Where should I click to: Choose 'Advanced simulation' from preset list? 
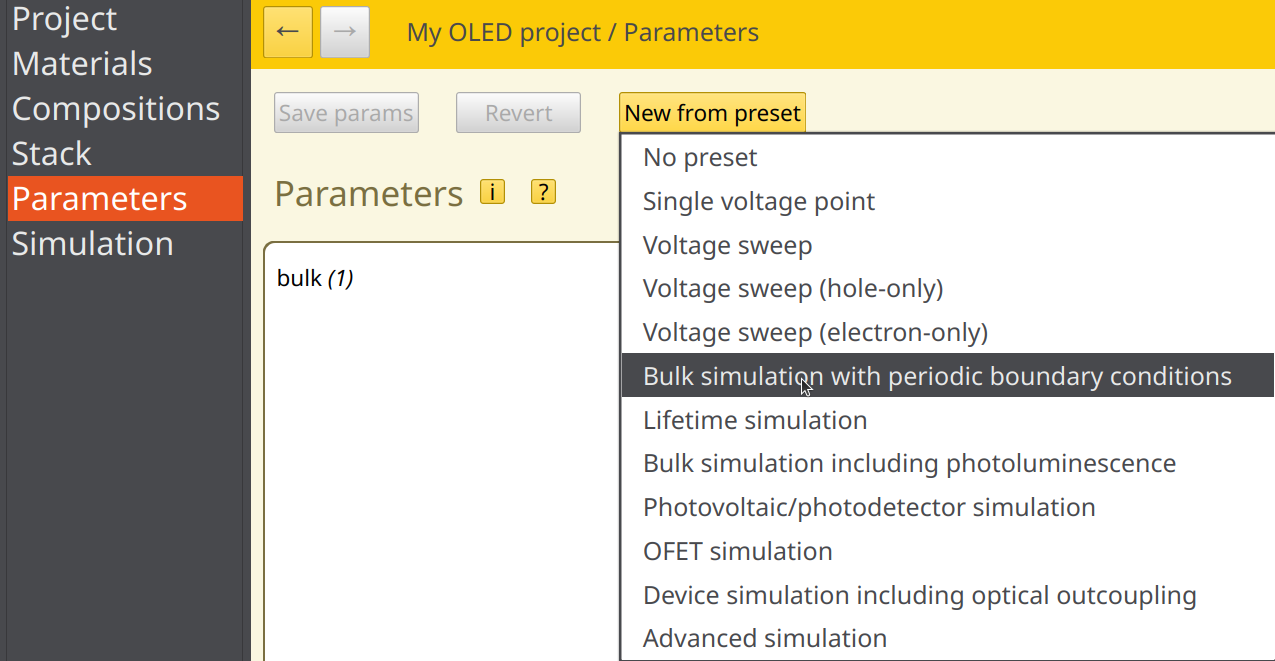pyautogui.click(x=764, y=638)
